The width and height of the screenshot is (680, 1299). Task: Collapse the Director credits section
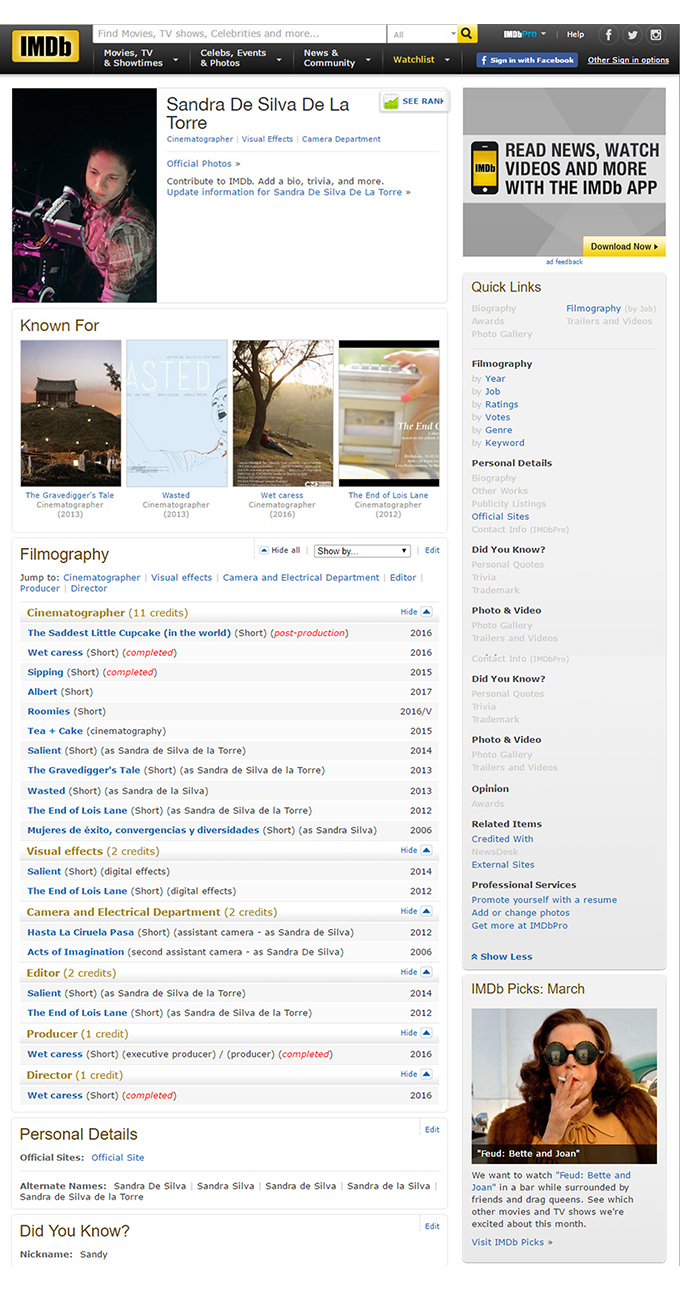click(x=416, y=1075)
